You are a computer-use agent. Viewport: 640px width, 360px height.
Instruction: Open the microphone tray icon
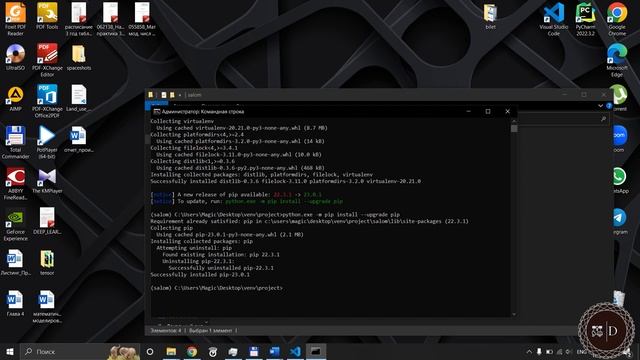pyautogui.click(x=539, y=351)
